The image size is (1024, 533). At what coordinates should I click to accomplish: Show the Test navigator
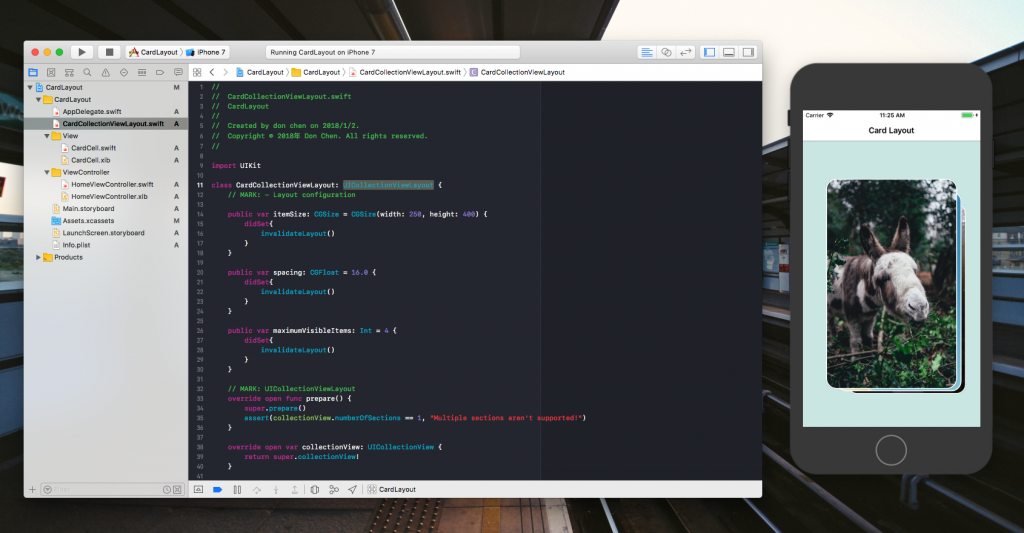pos(123,73)
